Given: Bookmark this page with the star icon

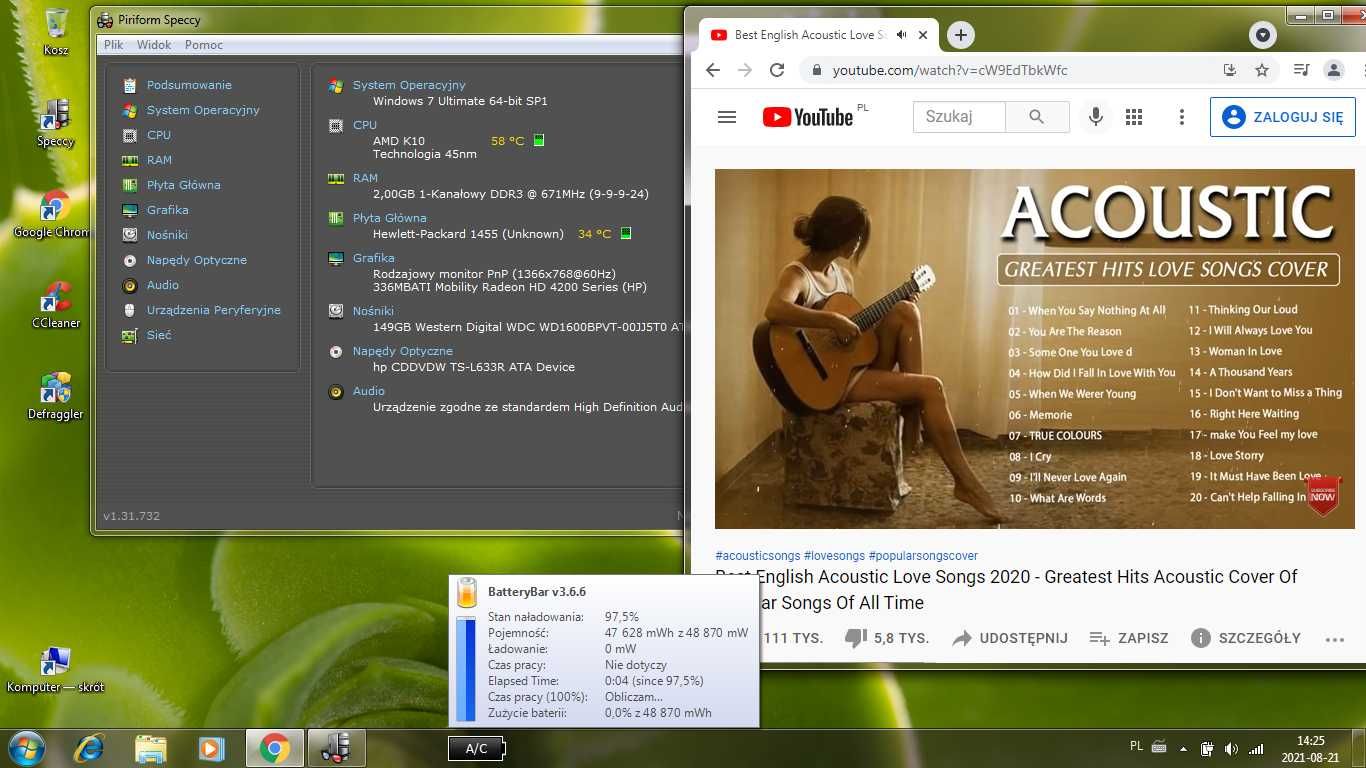Looking at the screenshot, I should (x=1262, y=70).
